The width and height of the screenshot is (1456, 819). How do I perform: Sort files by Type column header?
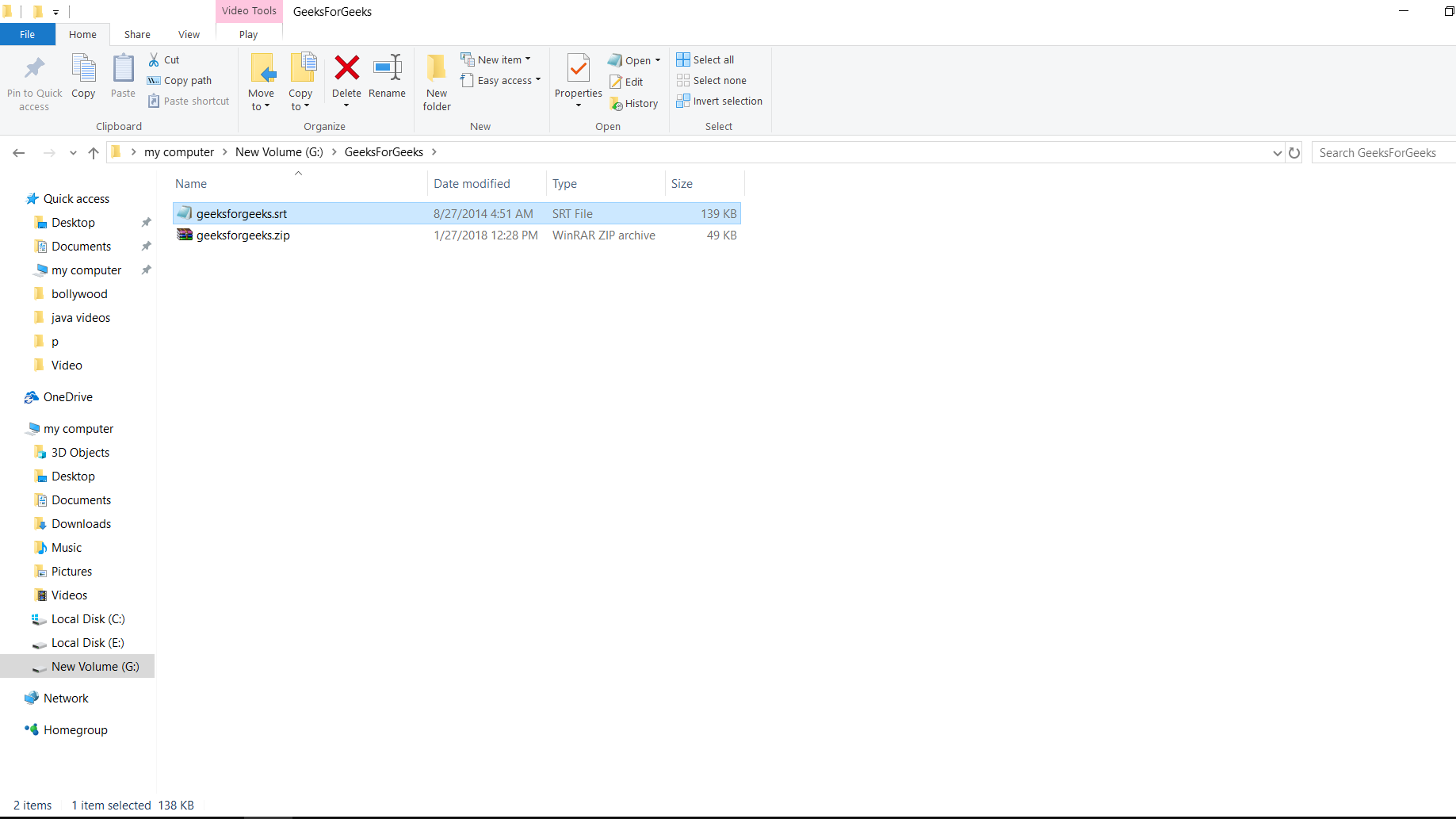tap(606, 183)
